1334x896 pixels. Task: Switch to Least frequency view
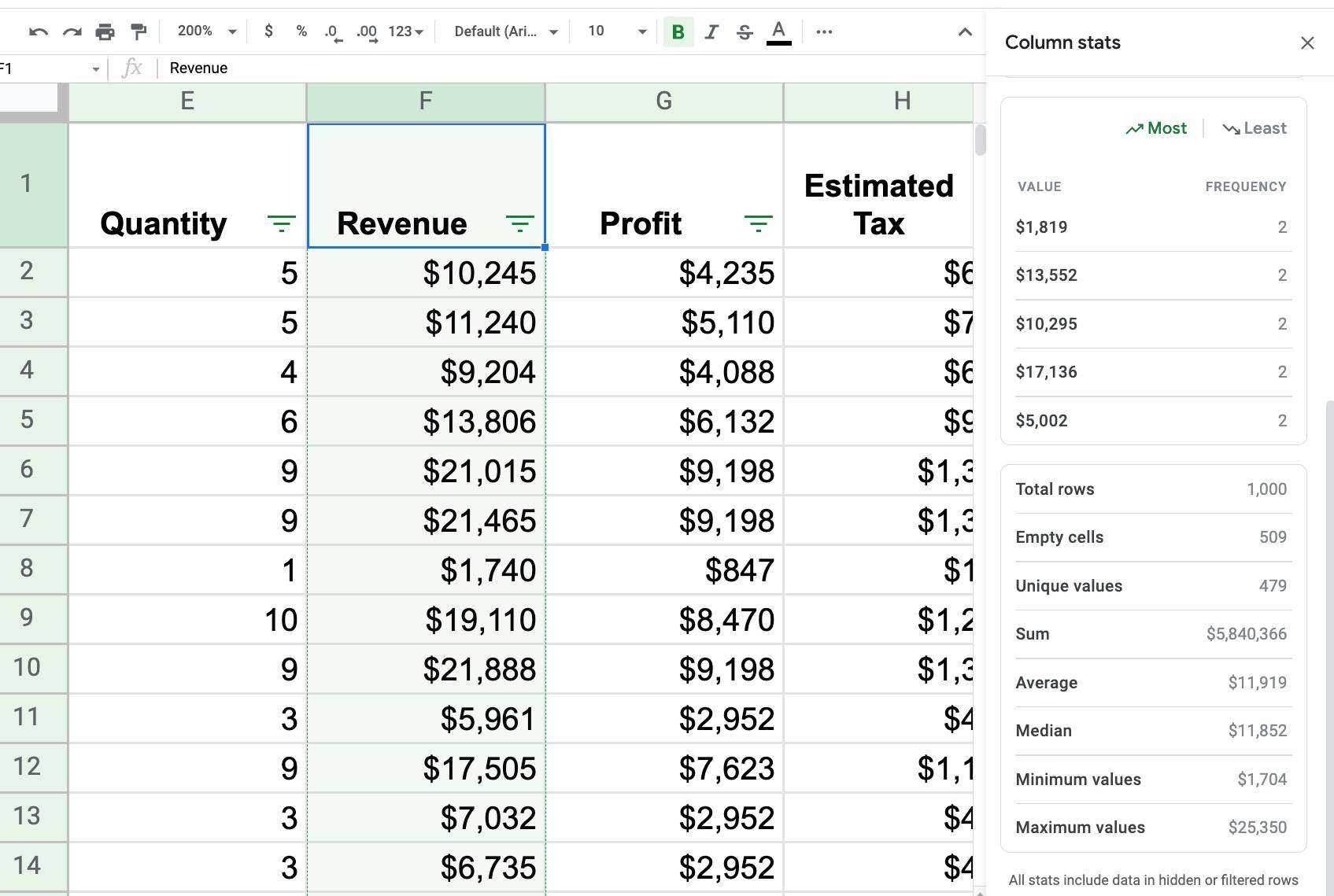pyautogui.click(x=1254, y=127)
